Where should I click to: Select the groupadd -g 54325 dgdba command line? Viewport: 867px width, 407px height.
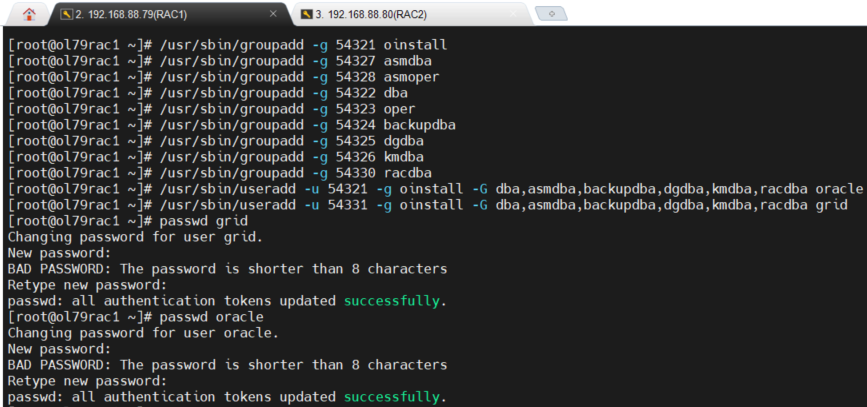point(216,141)
